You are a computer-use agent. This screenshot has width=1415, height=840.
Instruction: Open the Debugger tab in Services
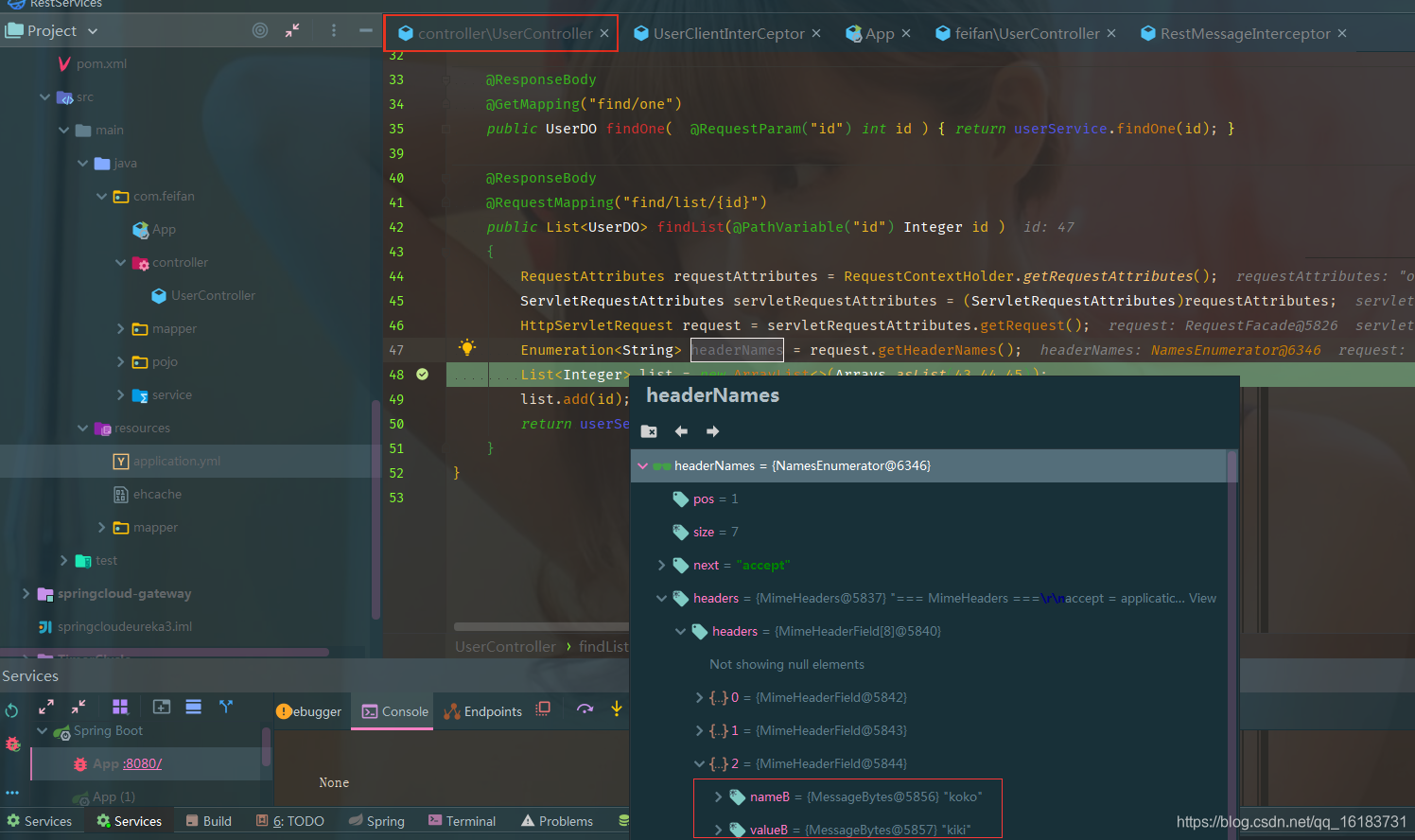309,711
